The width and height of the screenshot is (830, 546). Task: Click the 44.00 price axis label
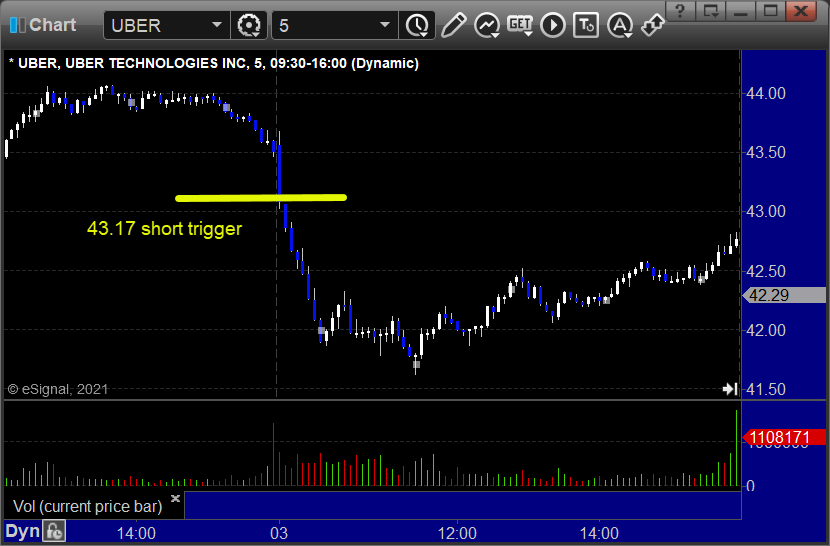point(765,94)
